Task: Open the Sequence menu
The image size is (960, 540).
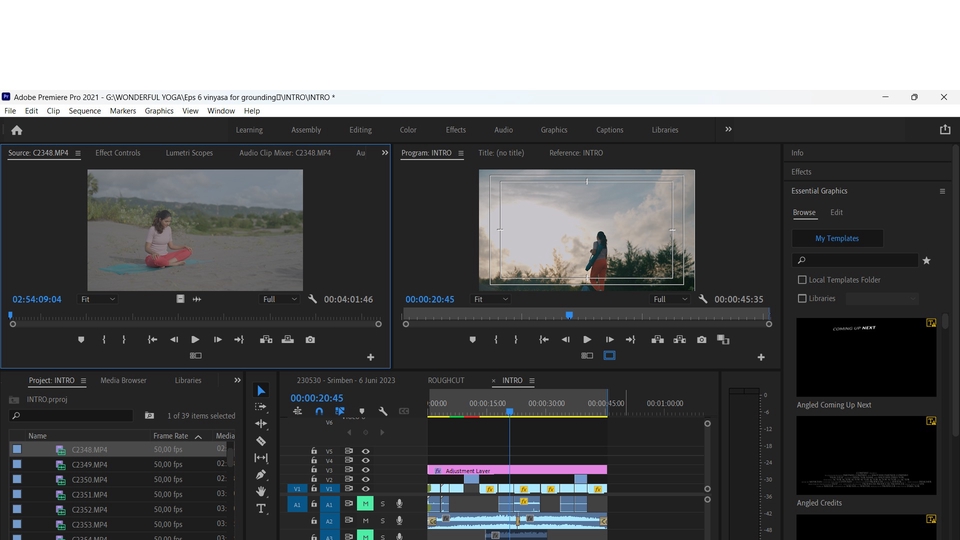Action: click(x=84, y=111)
